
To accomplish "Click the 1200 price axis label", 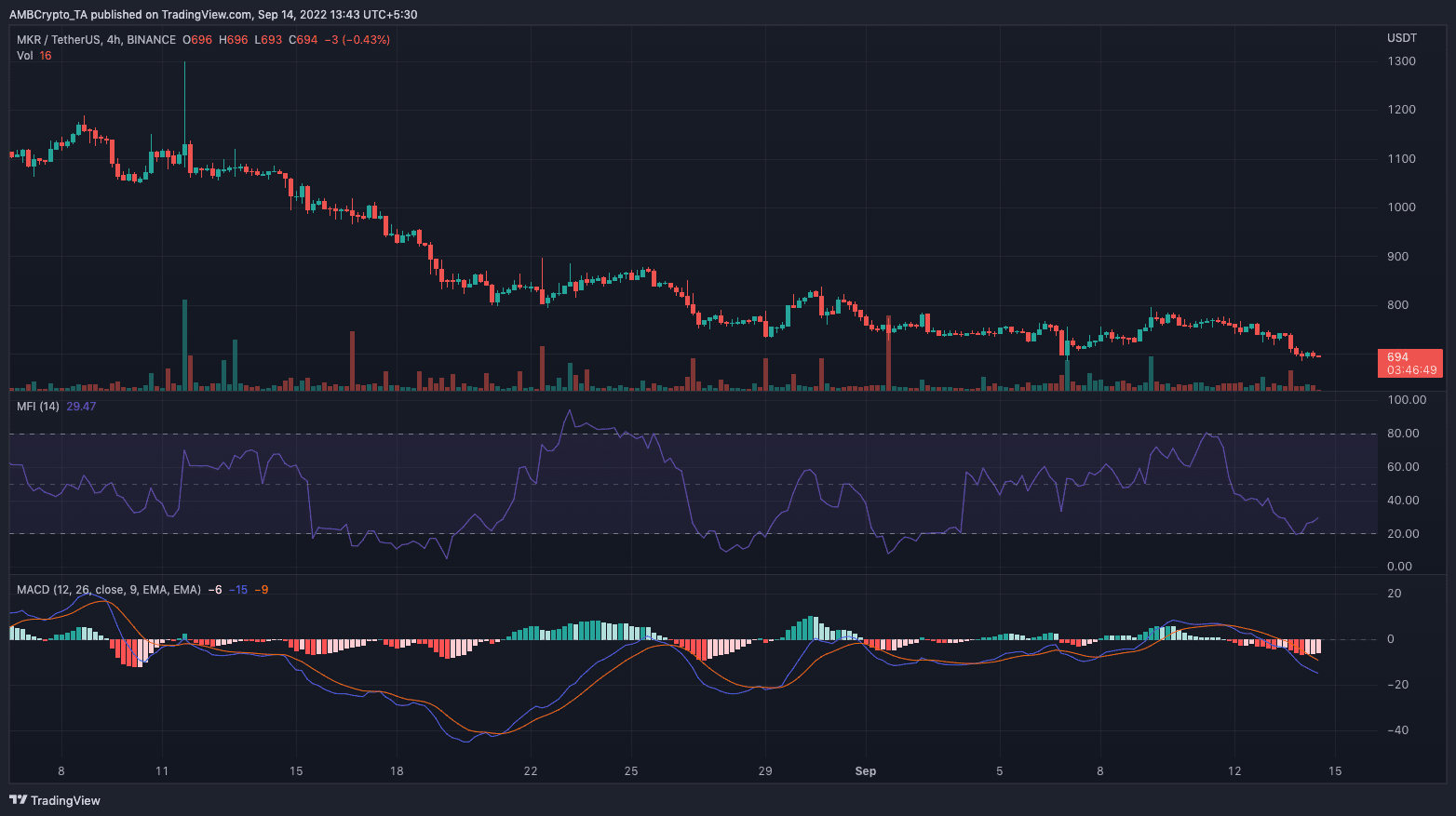I will 1401,110.
